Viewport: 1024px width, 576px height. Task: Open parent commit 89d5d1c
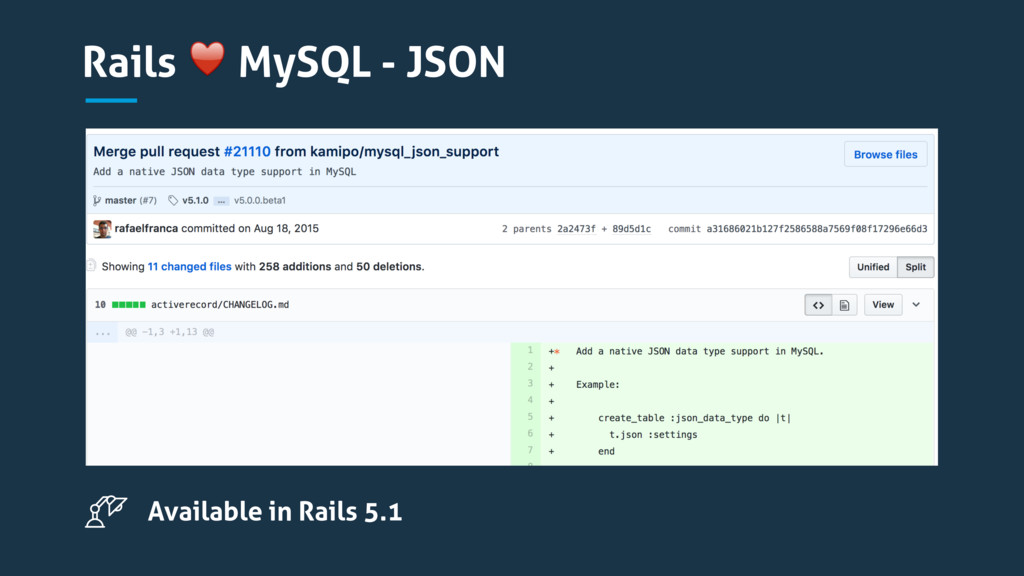632,229
